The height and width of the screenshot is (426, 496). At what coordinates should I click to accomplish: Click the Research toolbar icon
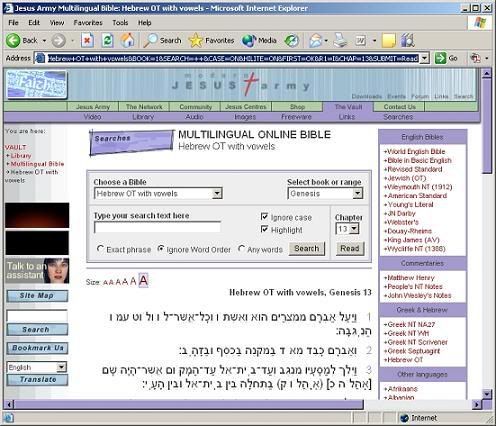tap(408, 40)
